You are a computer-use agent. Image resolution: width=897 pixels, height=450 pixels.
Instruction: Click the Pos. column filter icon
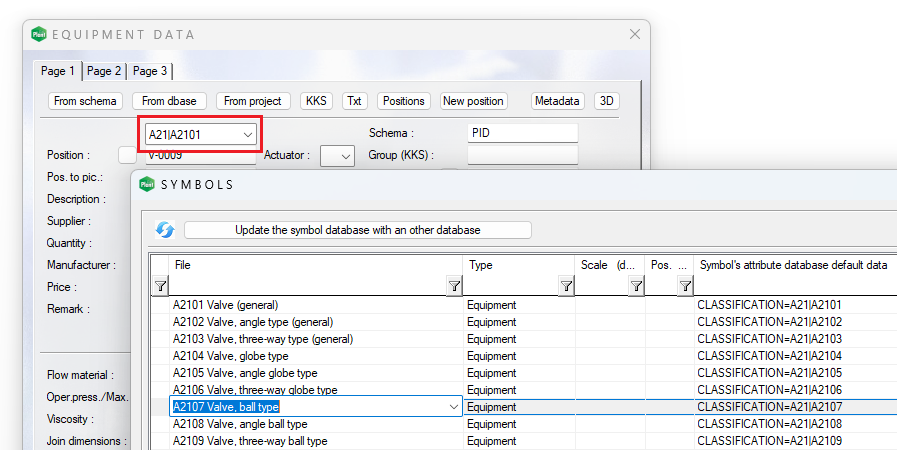685,286
